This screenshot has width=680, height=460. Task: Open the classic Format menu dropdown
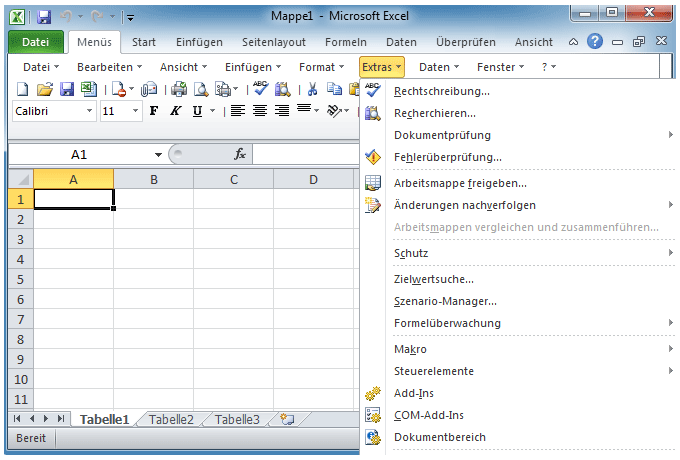321,67
